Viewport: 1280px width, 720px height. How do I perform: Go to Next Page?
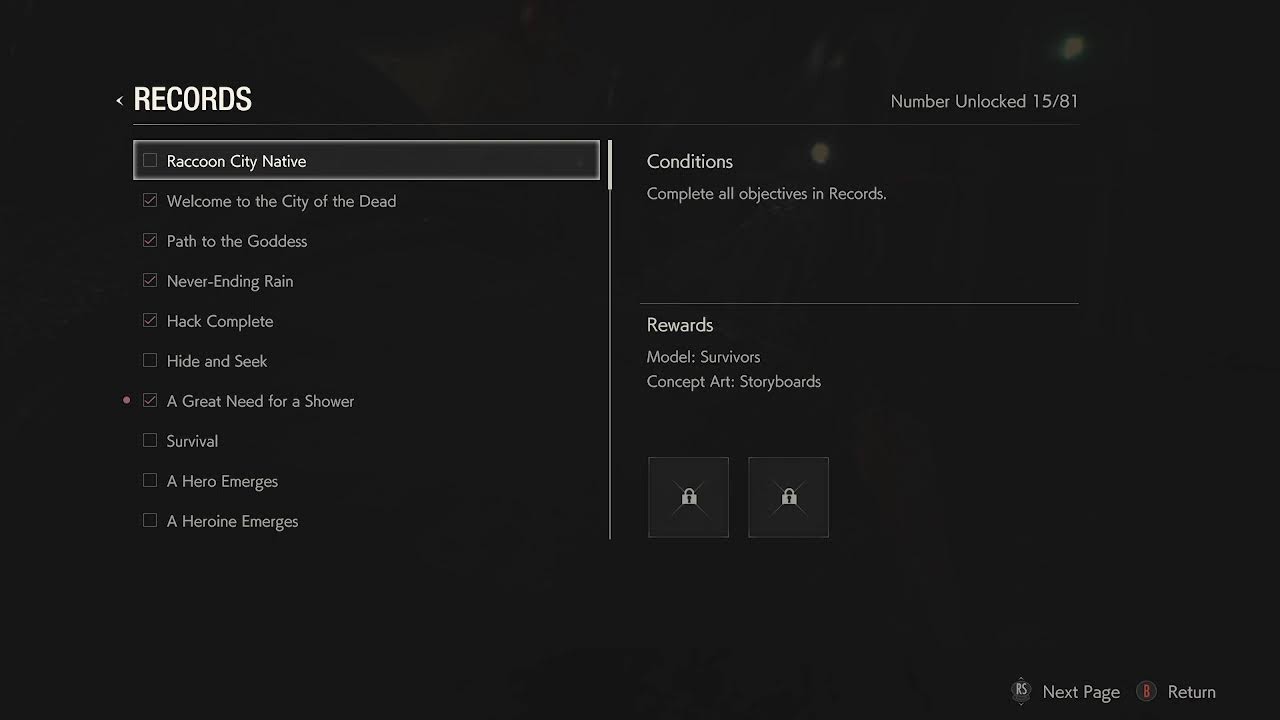coord(1081,692)
